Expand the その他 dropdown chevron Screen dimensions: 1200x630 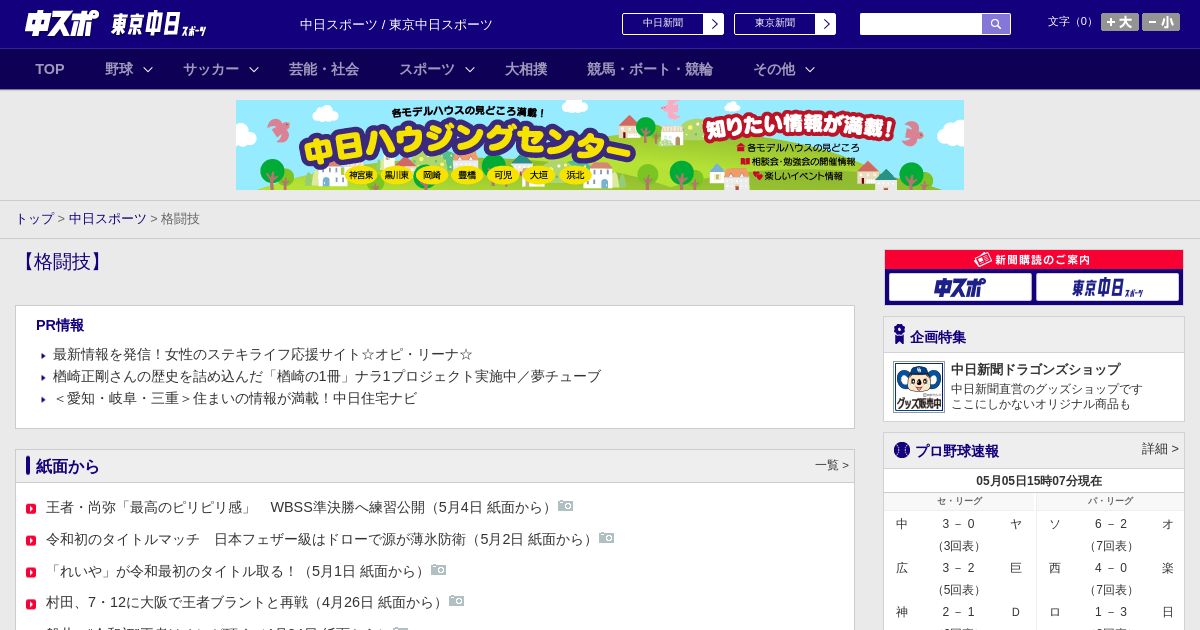[810, 69]
